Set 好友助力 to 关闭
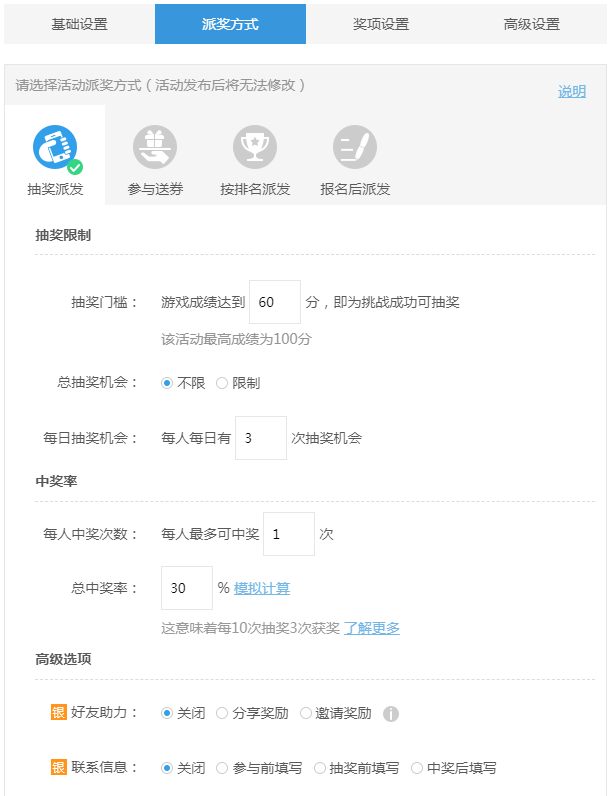The height and width of the screenshot is (796, 611). click(167, 713)
